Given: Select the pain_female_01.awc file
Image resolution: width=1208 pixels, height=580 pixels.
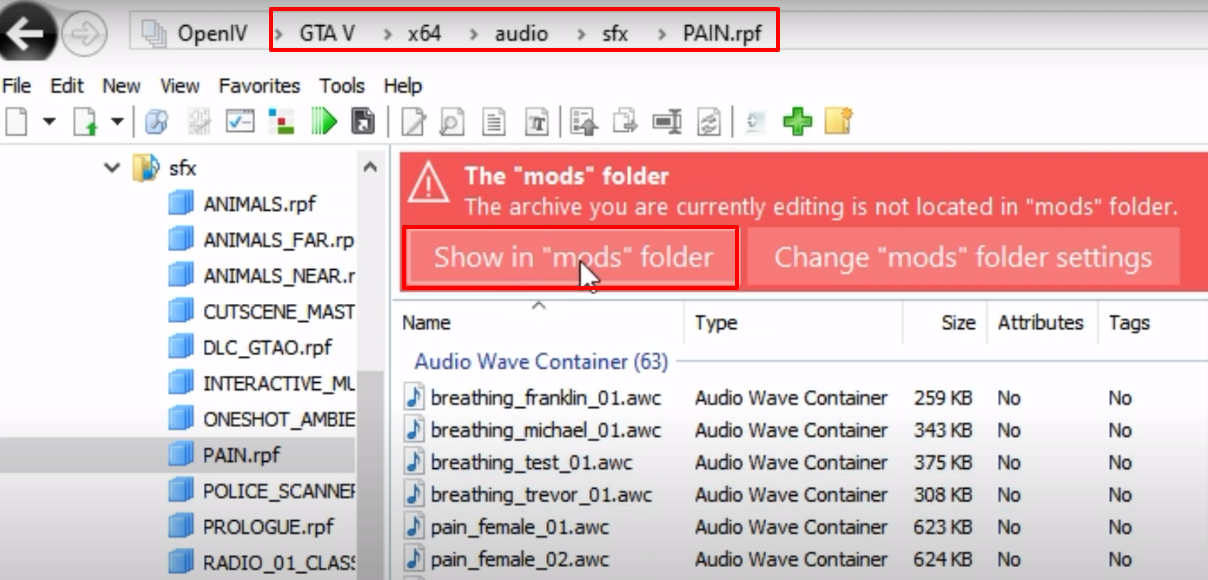Looking at the screenshot, I should click(x=520, y=527).
